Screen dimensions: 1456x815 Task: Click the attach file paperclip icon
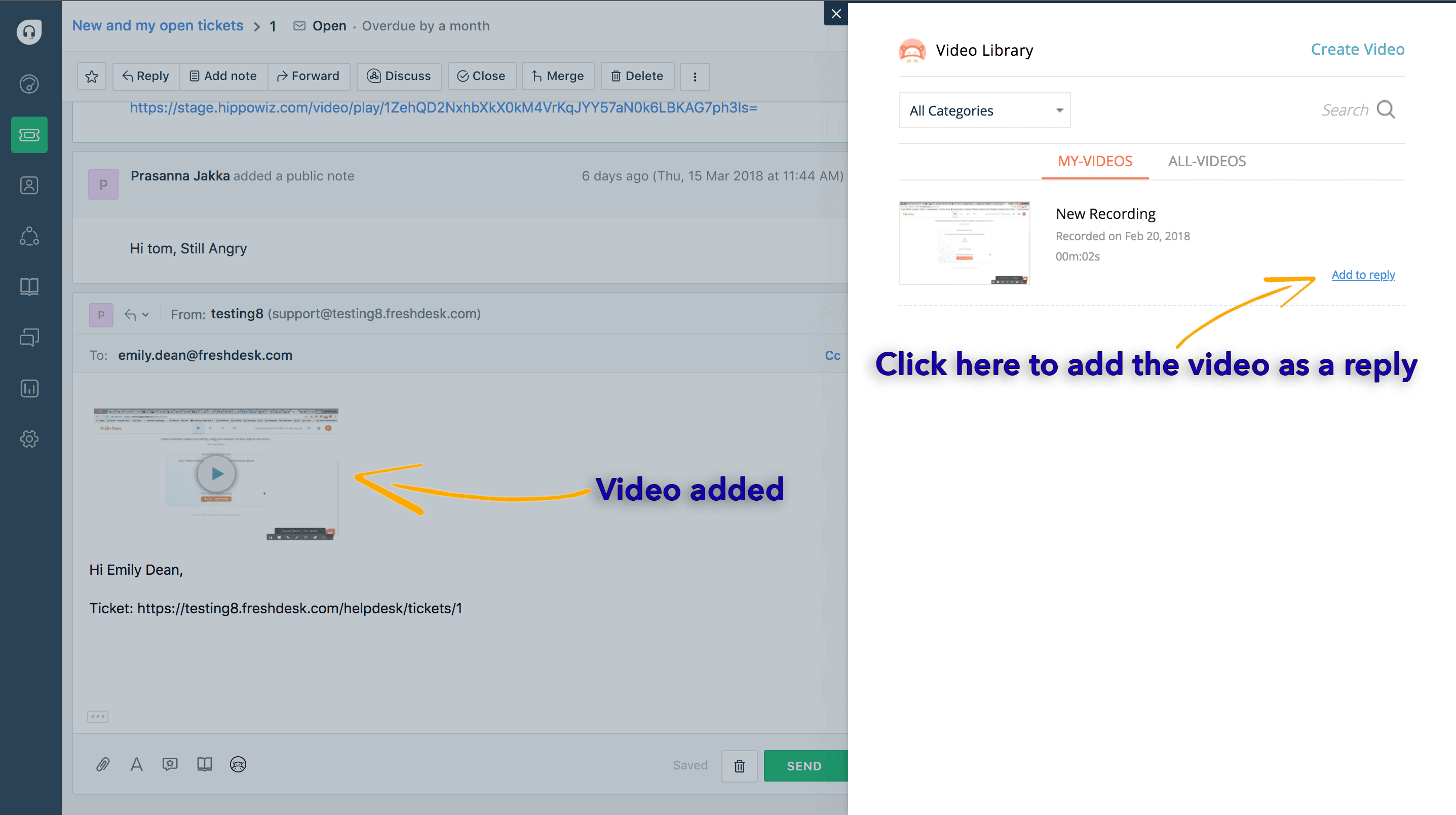[103, 765]
